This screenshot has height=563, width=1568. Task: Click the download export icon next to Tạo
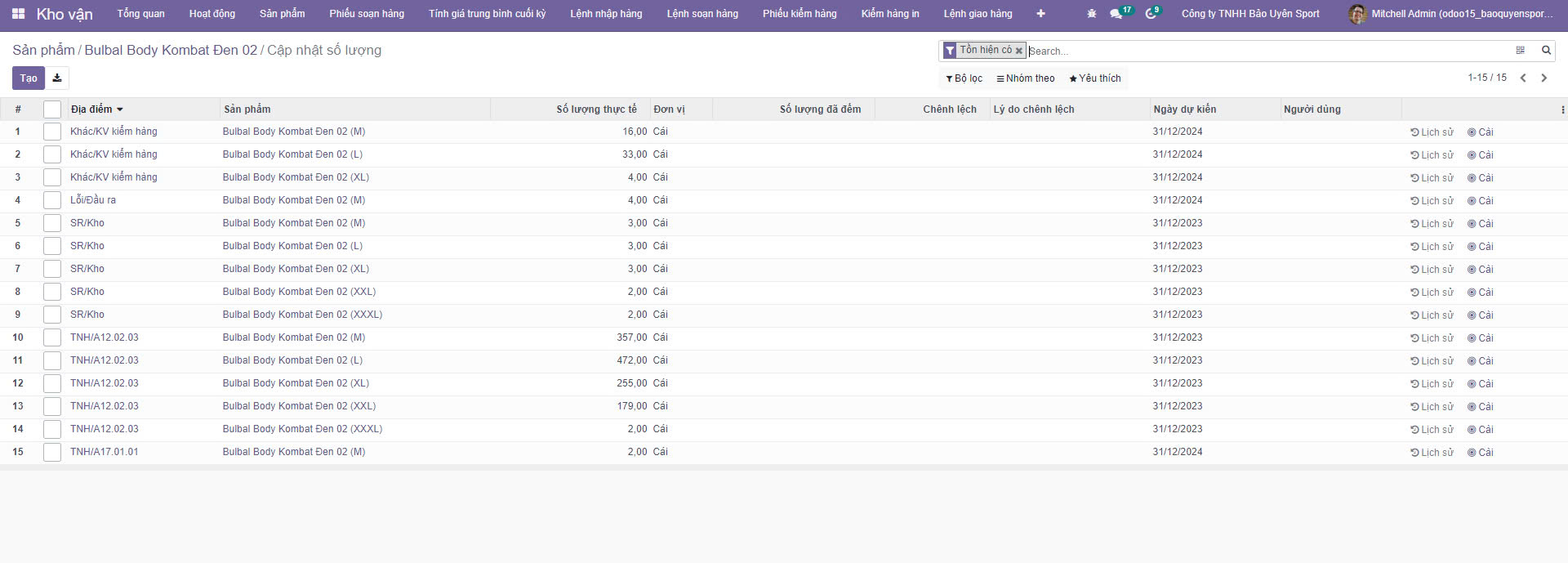(x=57, y=78)
